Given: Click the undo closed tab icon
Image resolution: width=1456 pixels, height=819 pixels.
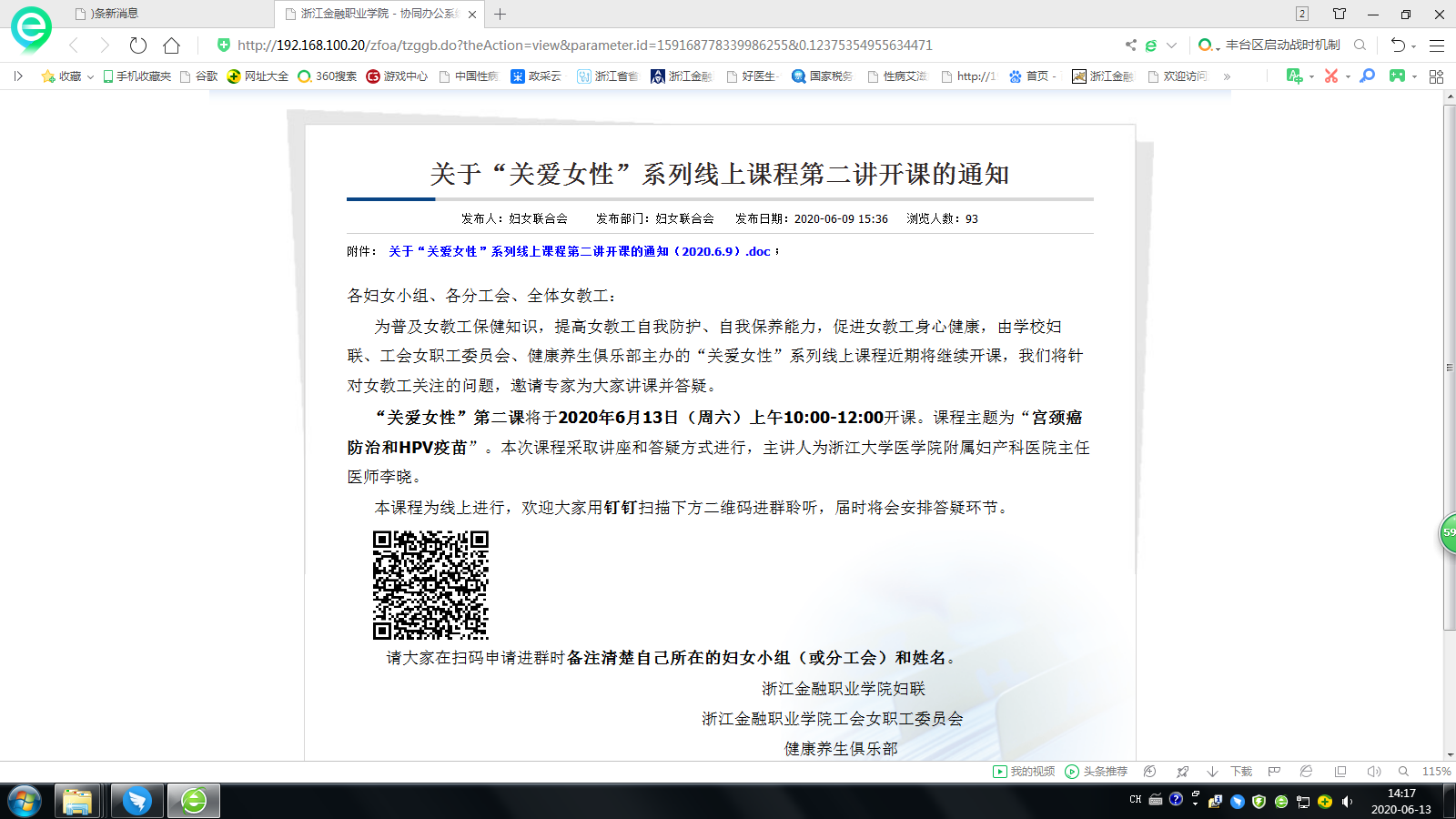Looking at the screenshot, I should pos(1399,45).
